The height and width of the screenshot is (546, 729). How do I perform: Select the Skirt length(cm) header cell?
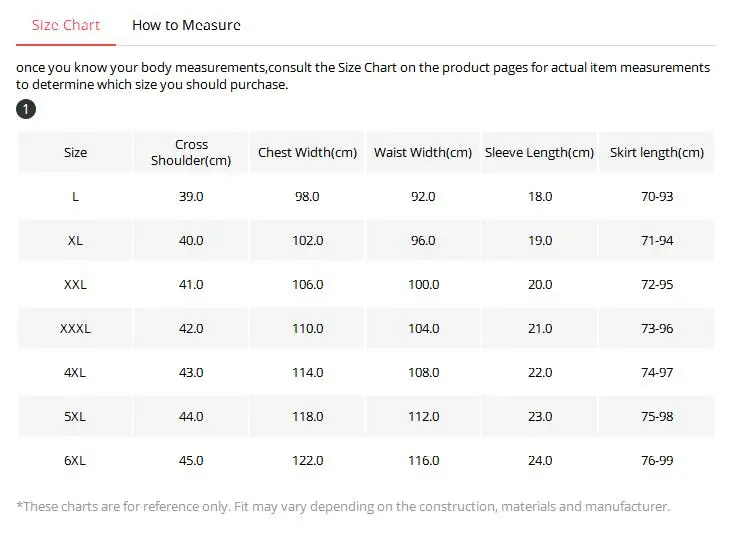pyautogui.click(x=656, y=152)
